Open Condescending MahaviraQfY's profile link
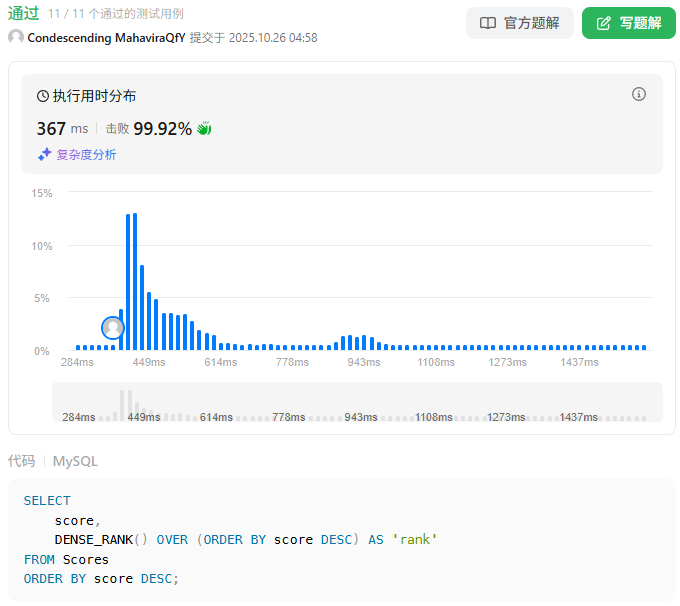The image size is (680, 606). point(106,37)
